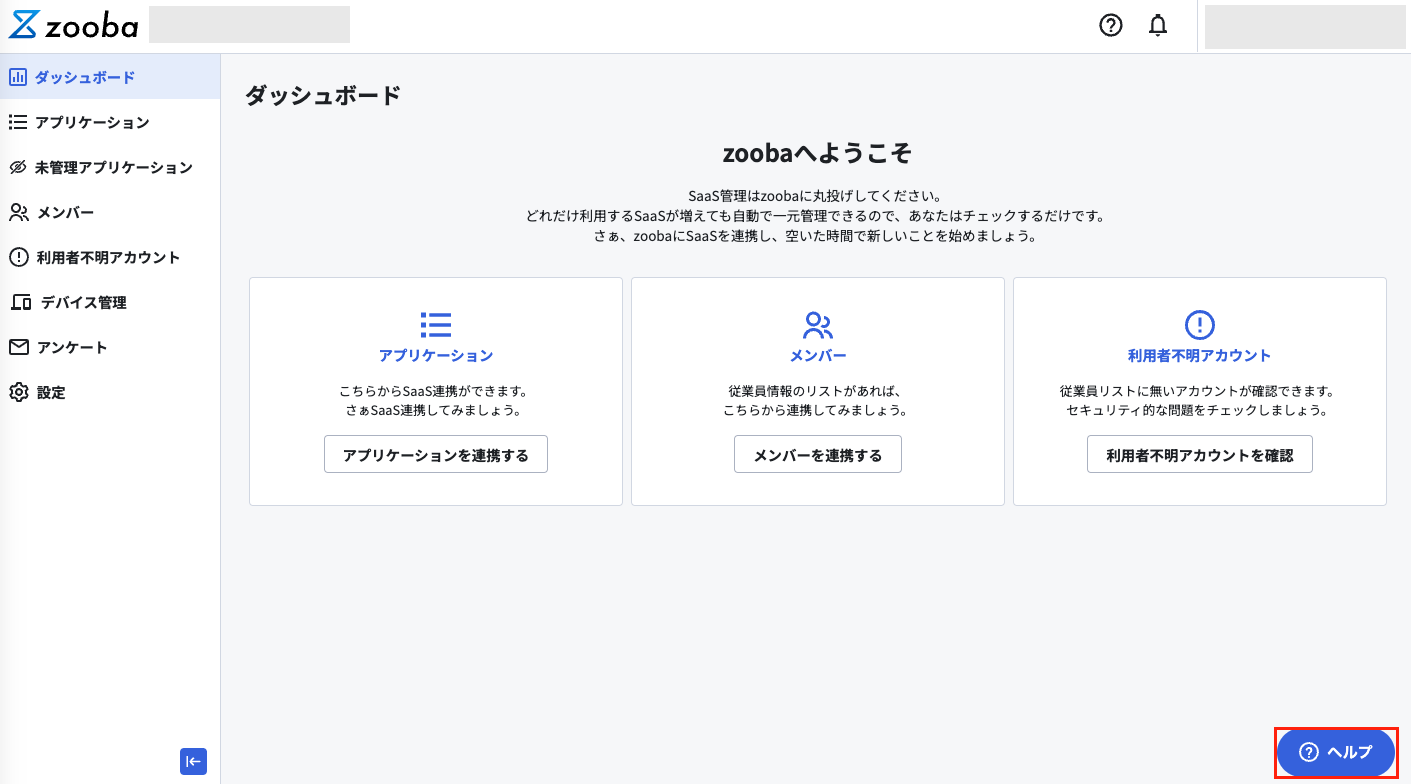
Task: Open the account area at header right
Action: pyautogui.click(x=1305, y=26)
